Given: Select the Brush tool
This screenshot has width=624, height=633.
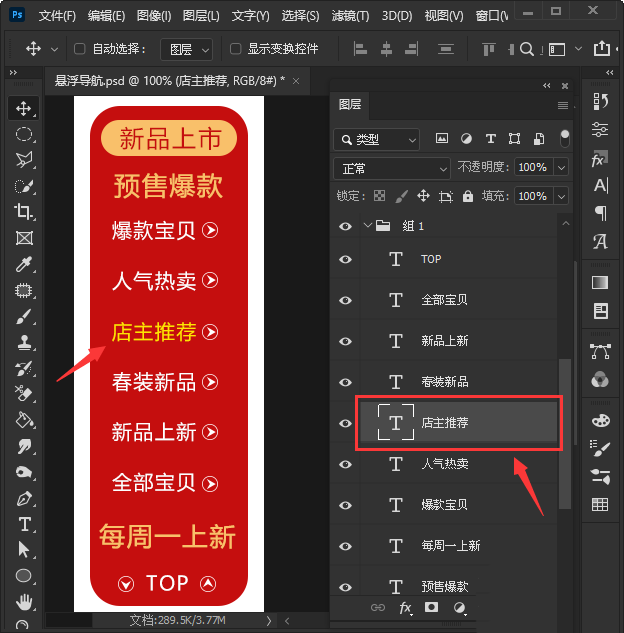Looking at the screenshot, I should [23, 316].
